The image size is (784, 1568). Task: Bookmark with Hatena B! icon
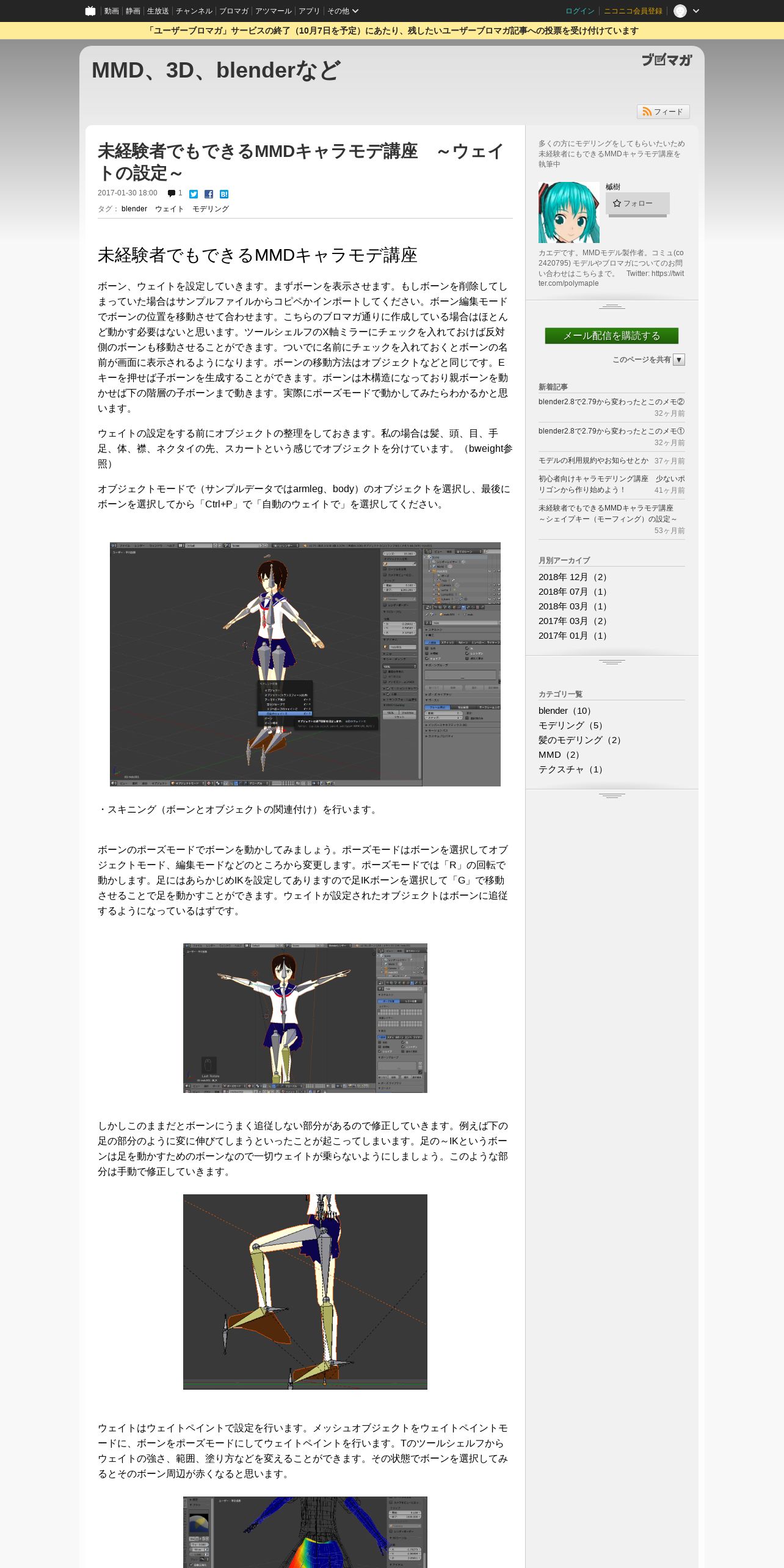point(224,194)
